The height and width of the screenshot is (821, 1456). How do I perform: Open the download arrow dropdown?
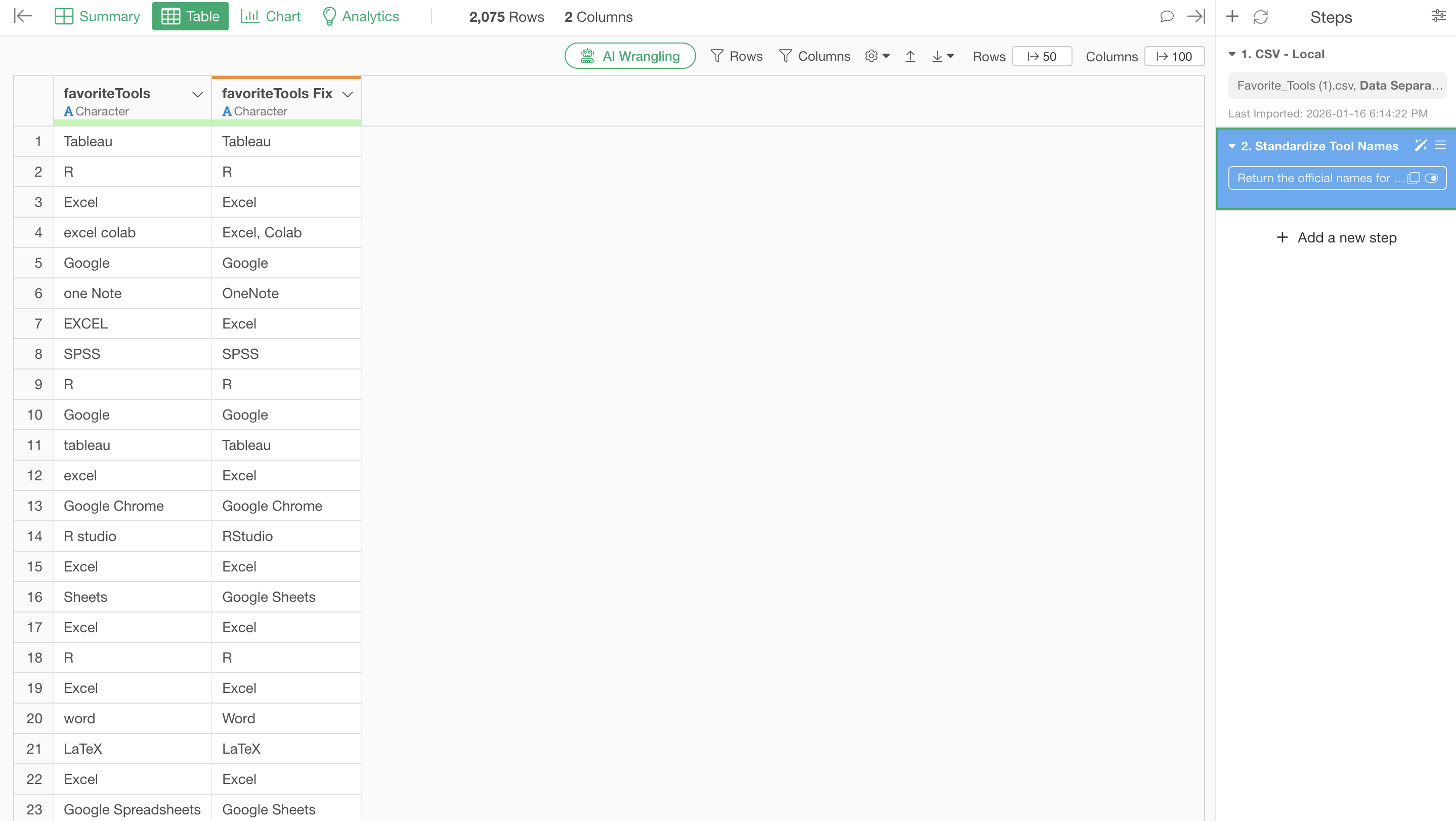(942, 56)
